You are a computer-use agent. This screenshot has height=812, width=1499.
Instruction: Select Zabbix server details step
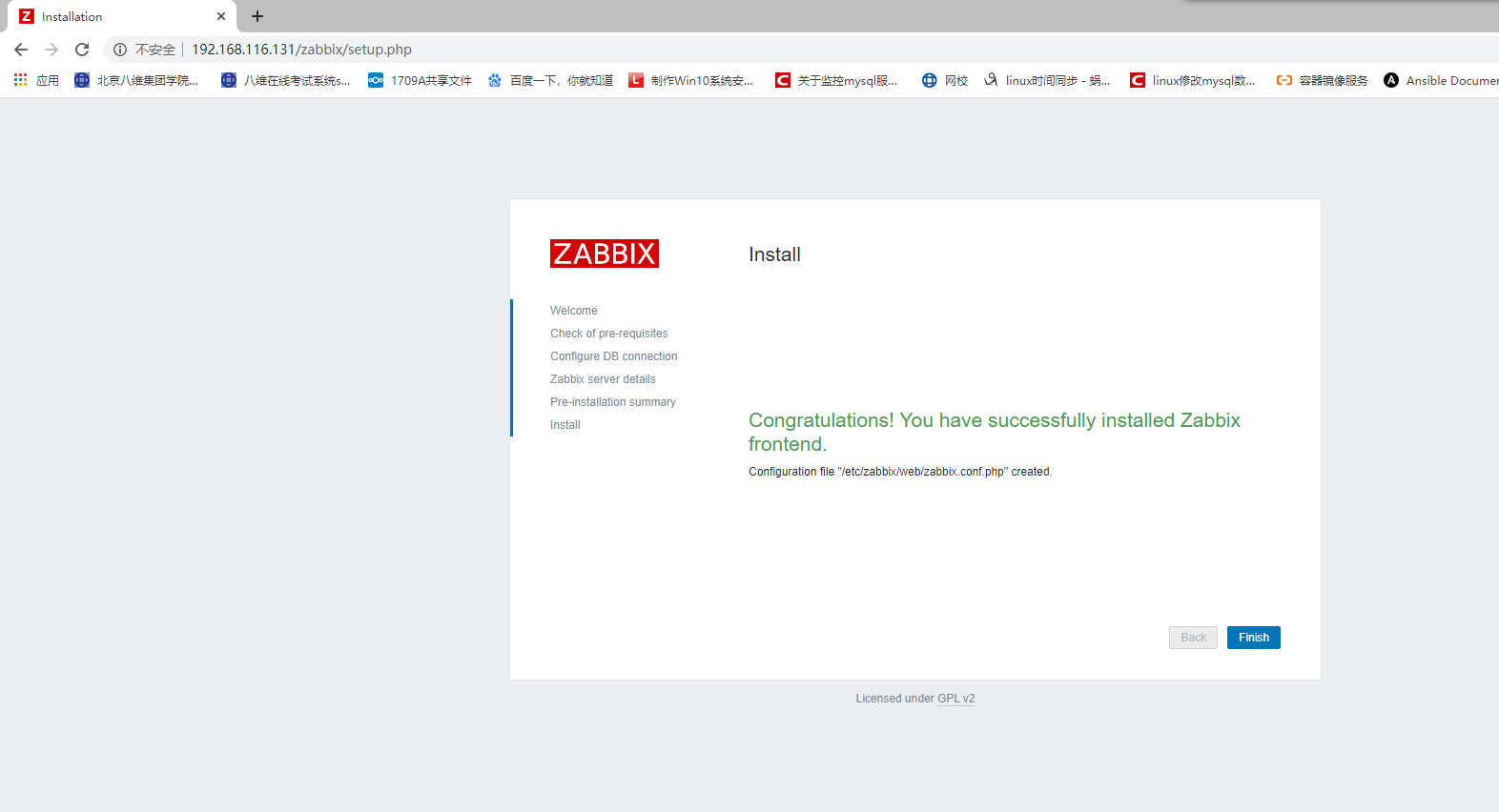click(x=603, y=379)
